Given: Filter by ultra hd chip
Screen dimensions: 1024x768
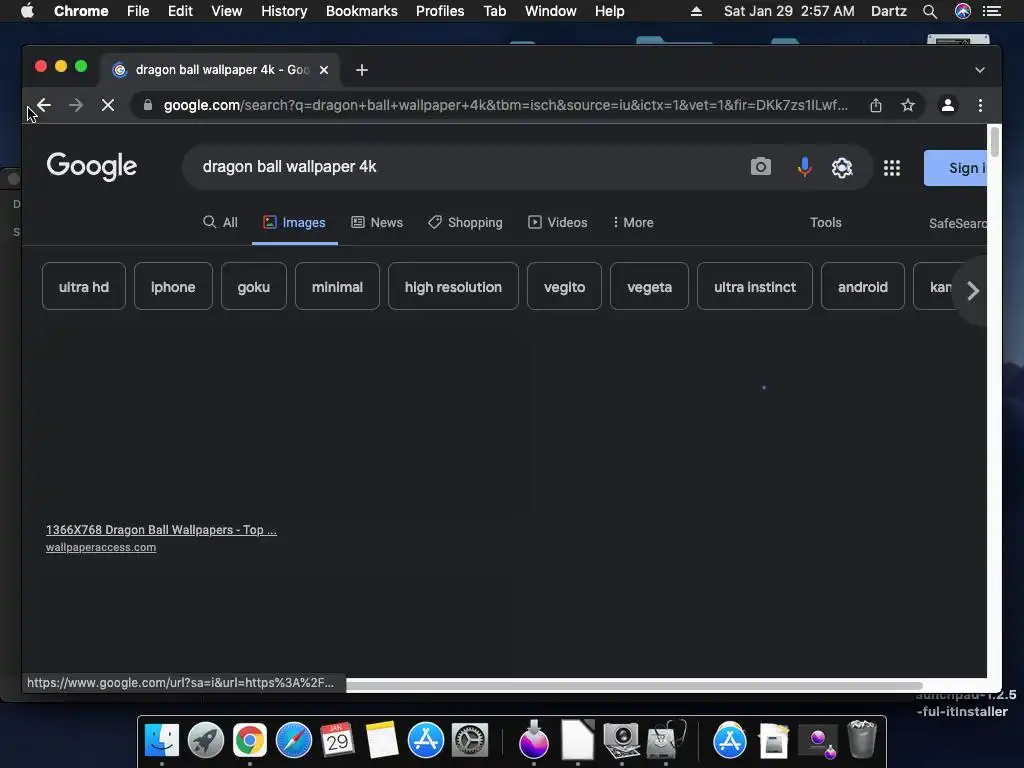Looking at the screenshot, I should (x=84, y=286).
